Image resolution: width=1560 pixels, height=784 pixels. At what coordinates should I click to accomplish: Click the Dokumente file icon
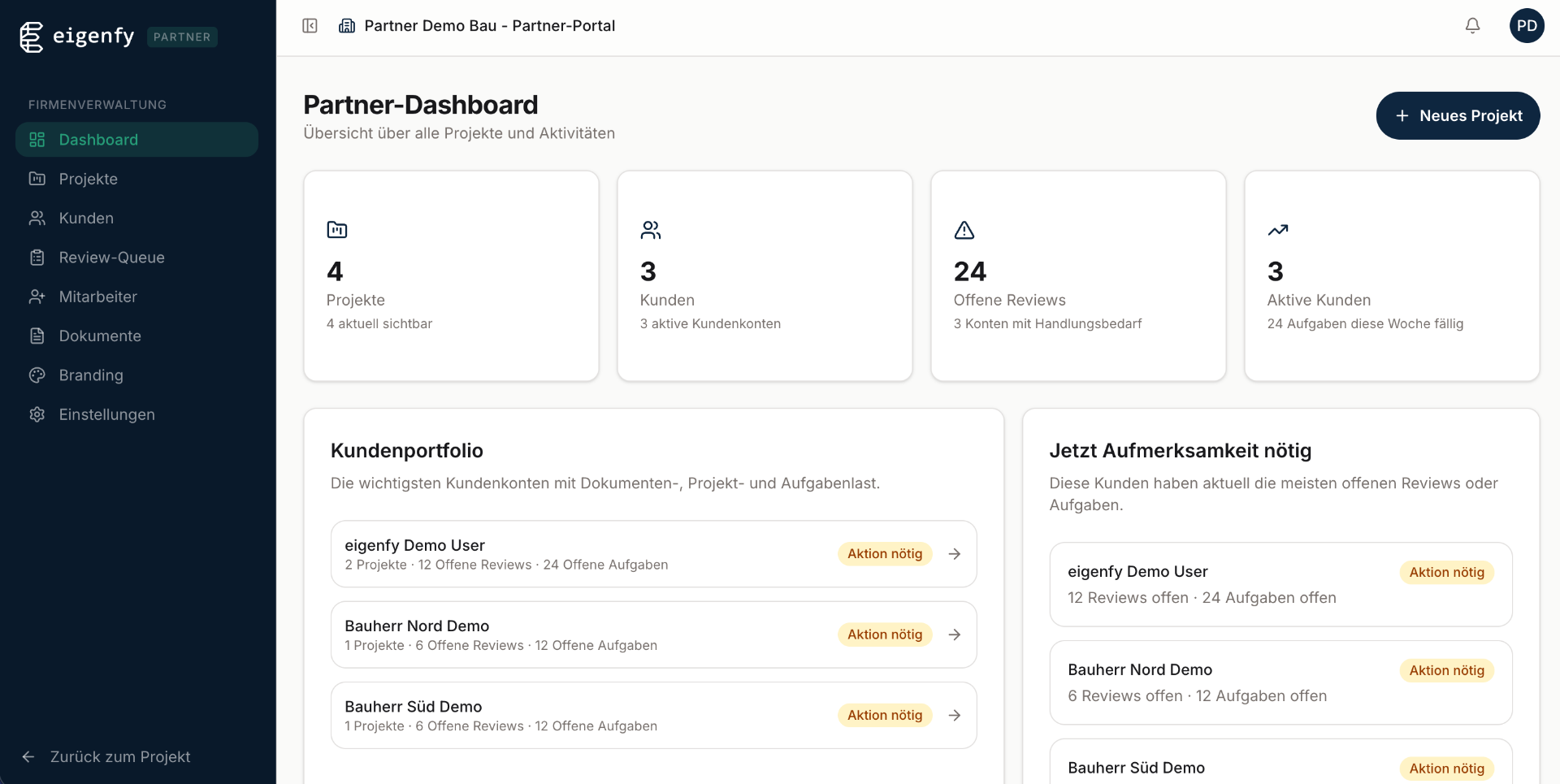tap(37, 336)
